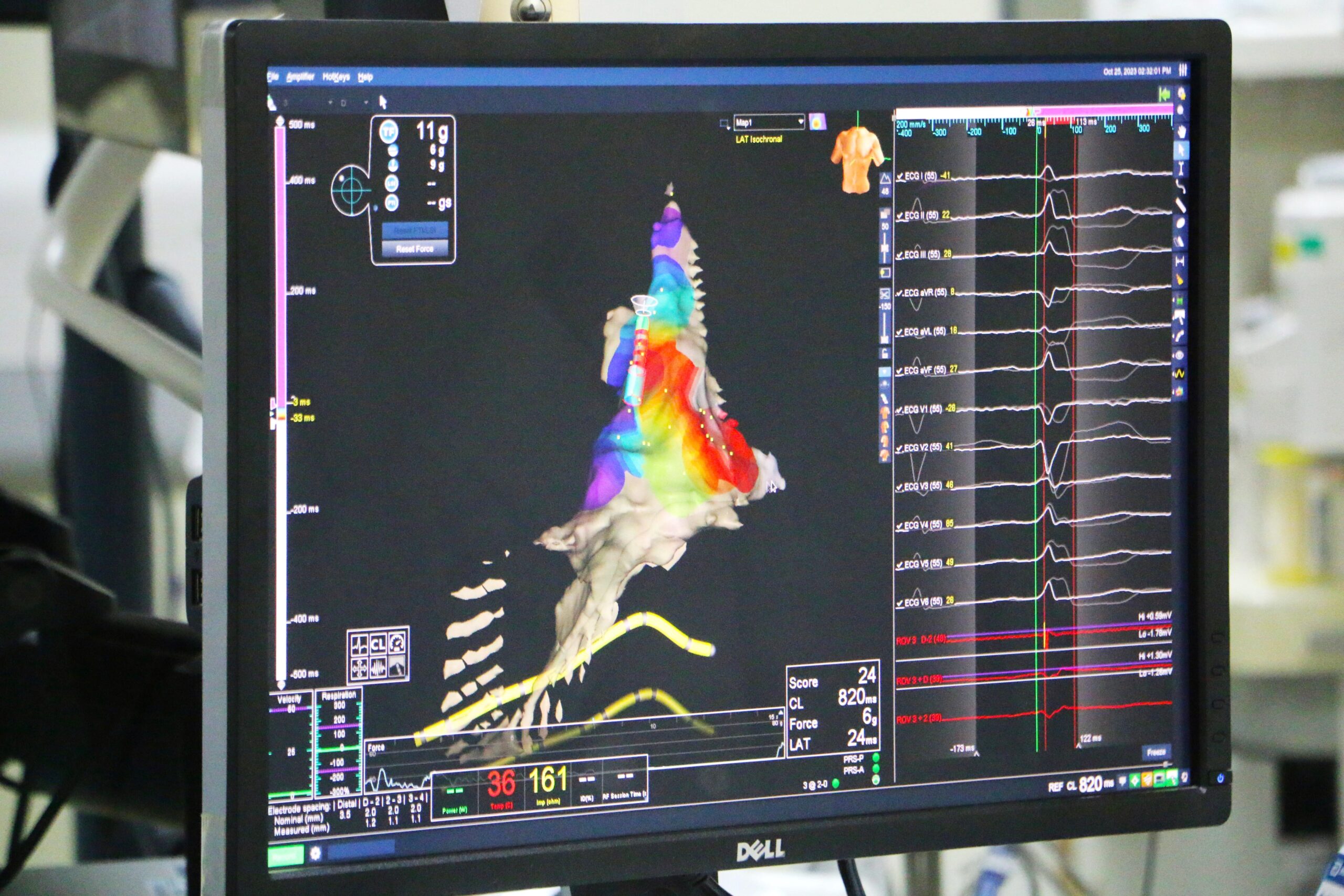Click the Reset Force button
Screen dimensions: 1344x896
414,249
